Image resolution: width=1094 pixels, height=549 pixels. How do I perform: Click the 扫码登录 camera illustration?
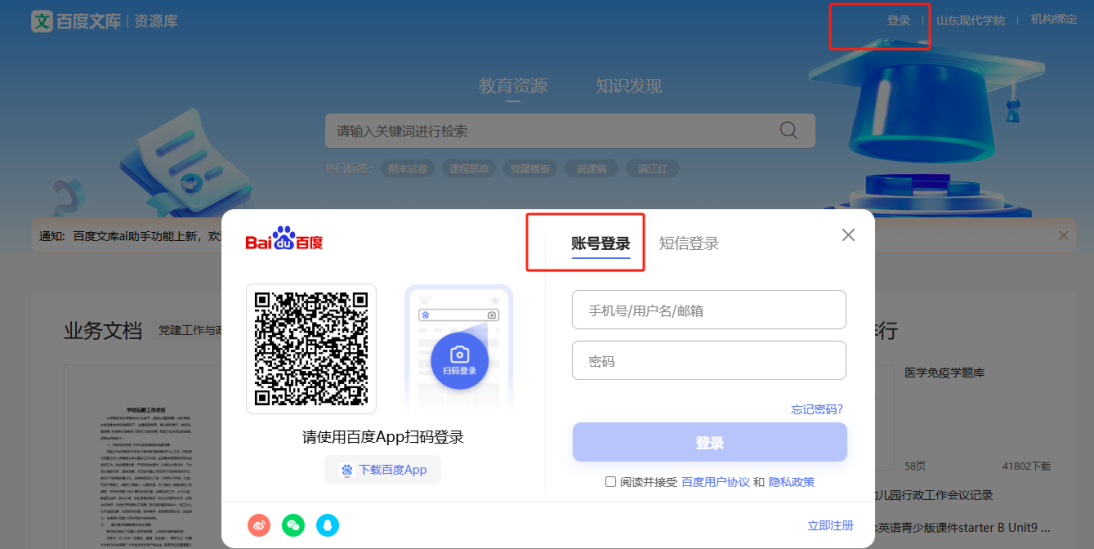tap(459, 349)
